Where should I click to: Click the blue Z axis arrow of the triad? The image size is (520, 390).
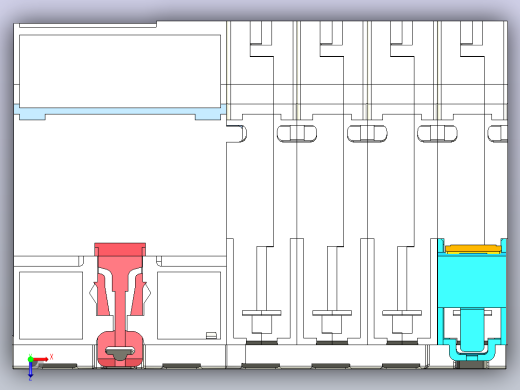pos(30,369)
